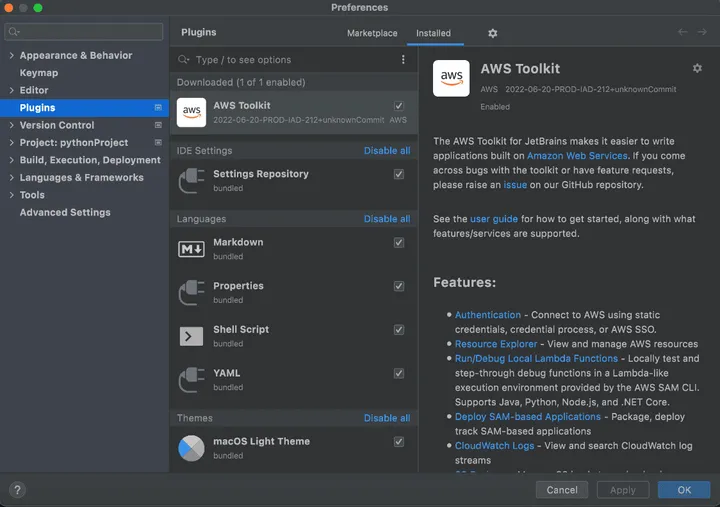Screen dimensions: 720x507
Task: Select the Installed plugins tab
Action: [x=433, y=33]
